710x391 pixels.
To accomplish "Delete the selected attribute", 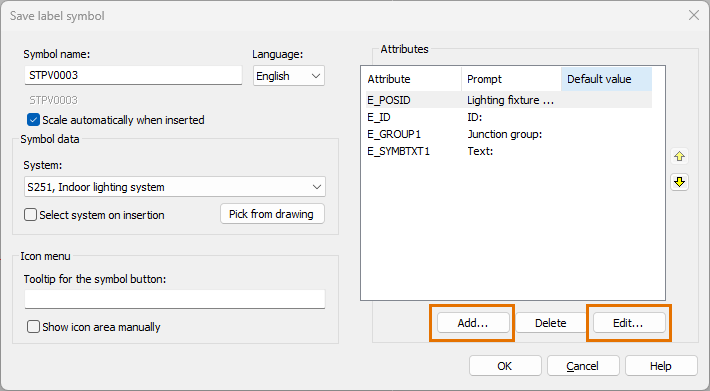I will [x=551, y=323].
